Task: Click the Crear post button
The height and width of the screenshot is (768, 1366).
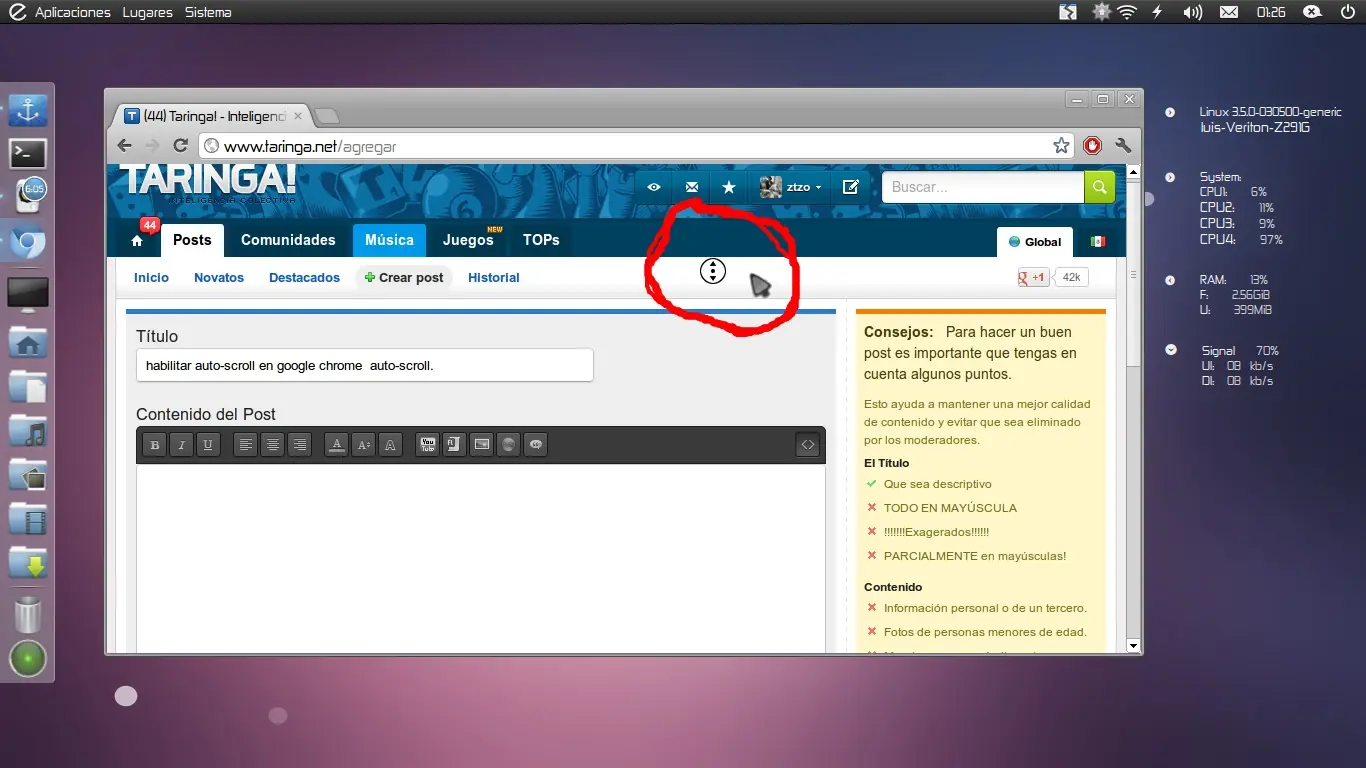Action: pos(404,278)
